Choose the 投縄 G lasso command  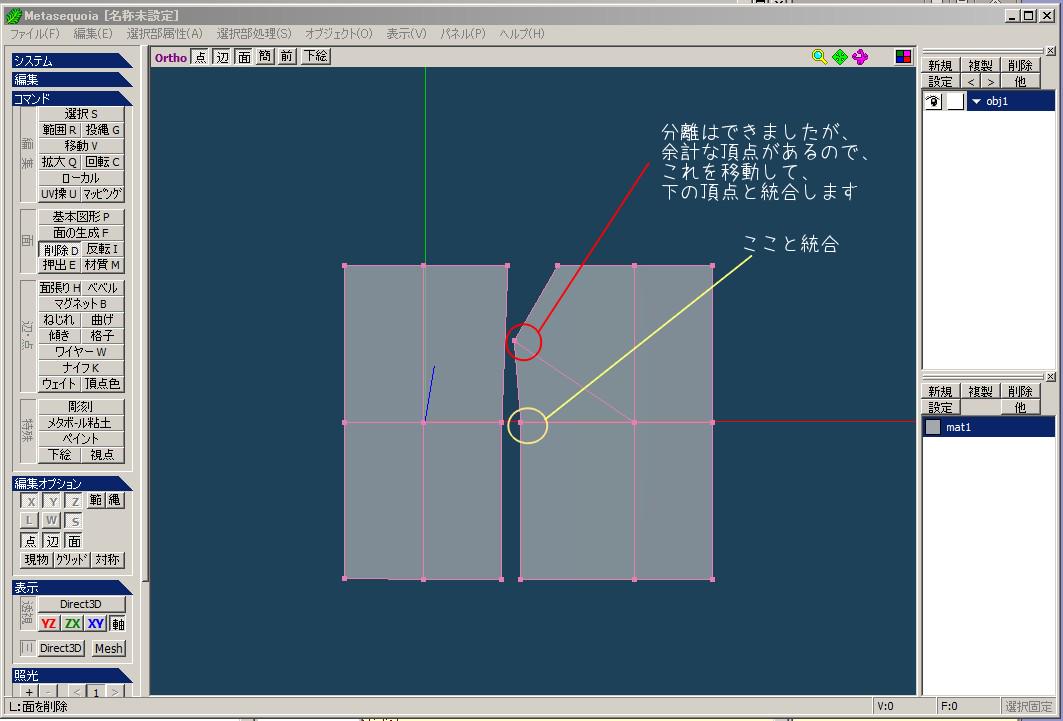pyautogui.click(x=102, y=129)
